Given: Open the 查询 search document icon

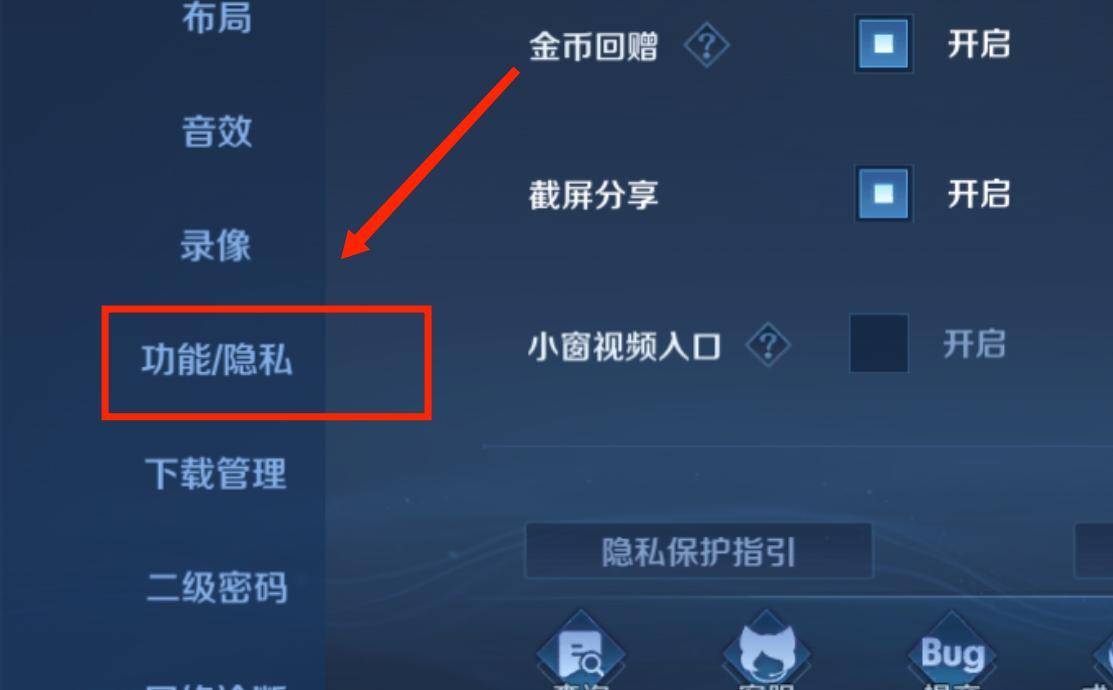Looking at the screenshot, I should tap(581, 653).
